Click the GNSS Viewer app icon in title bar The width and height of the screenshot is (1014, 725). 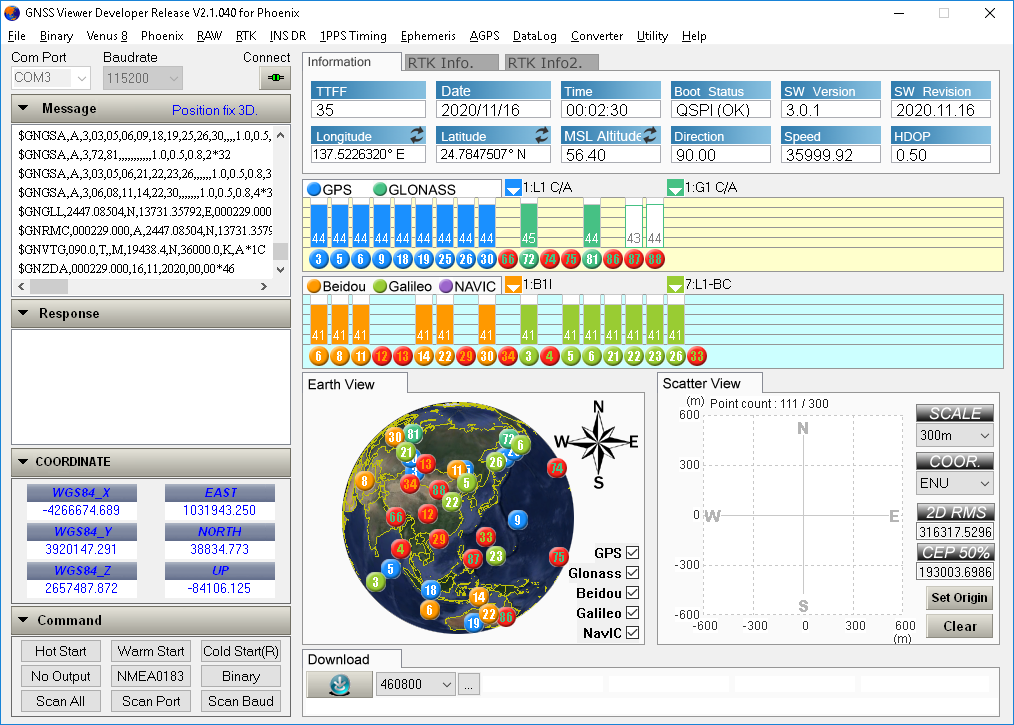(12, 13)
